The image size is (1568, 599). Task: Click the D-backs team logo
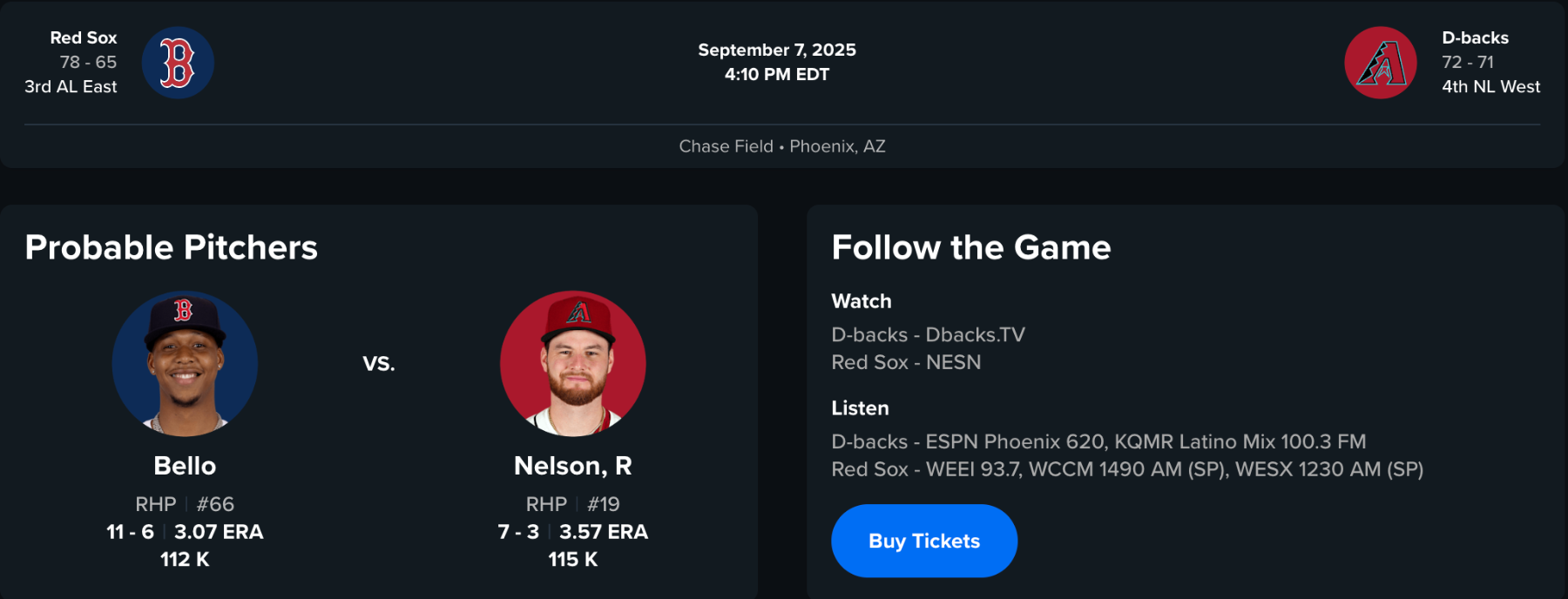tap(1381, 63)
